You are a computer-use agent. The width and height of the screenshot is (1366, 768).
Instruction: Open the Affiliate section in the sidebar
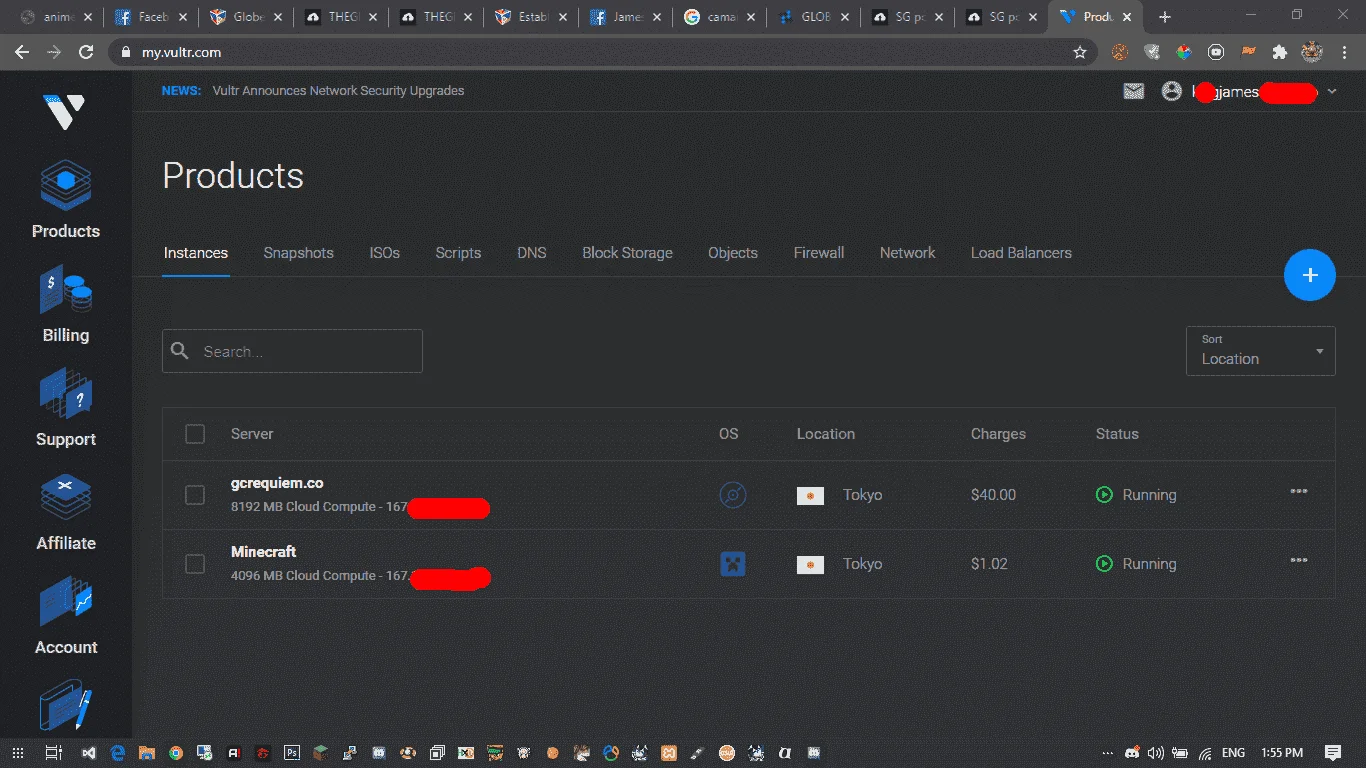coord(66,513)
